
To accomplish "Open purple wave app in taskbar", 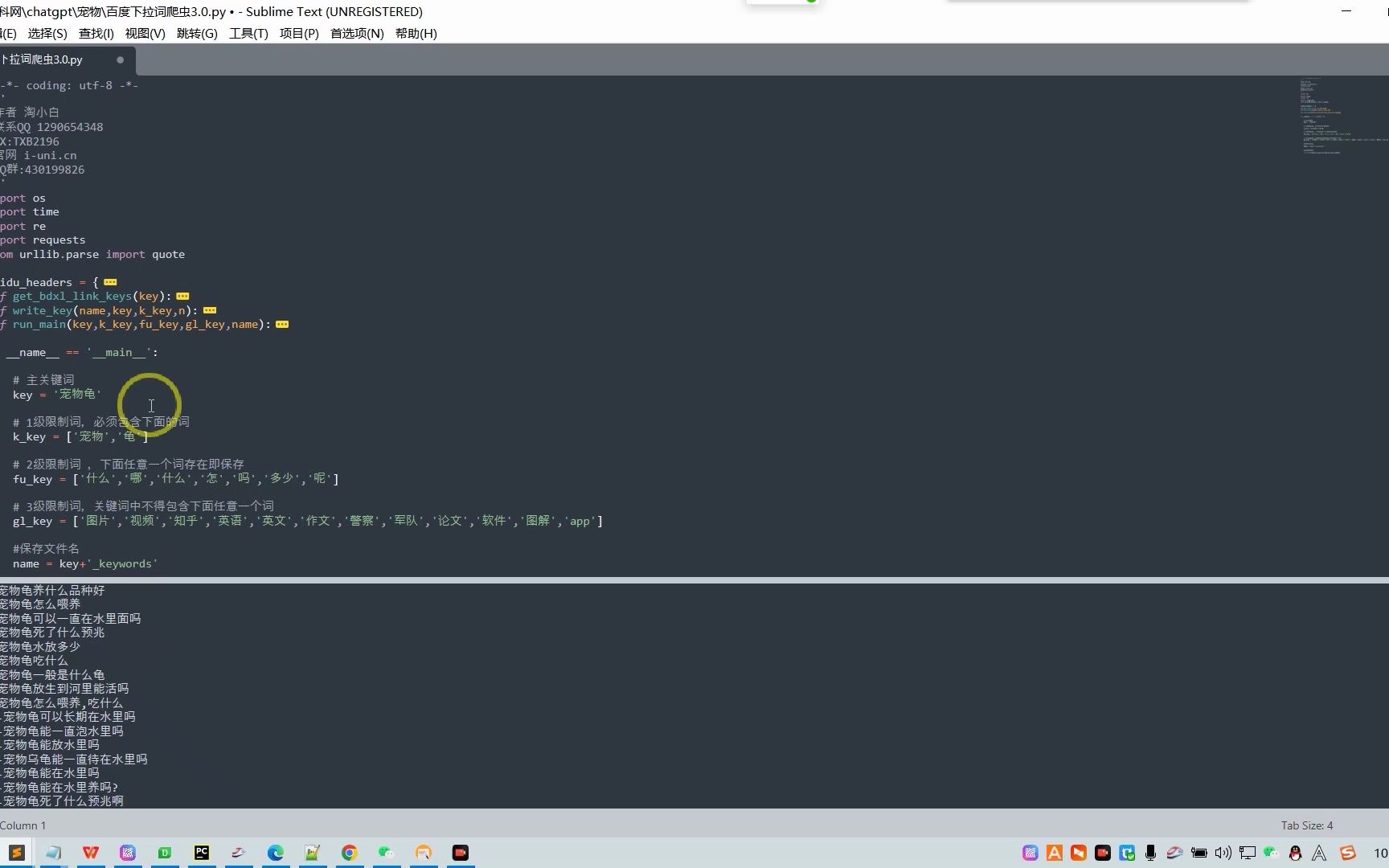I will 128,853.
